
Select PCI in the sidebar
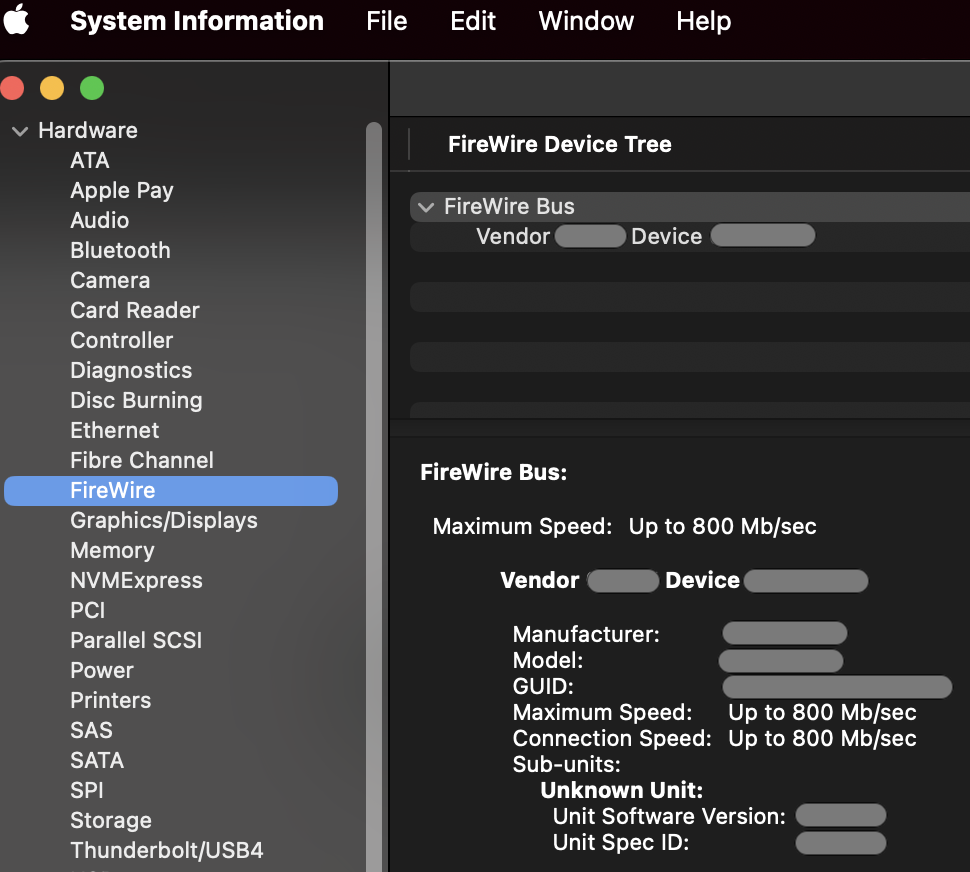coord(87,610)
